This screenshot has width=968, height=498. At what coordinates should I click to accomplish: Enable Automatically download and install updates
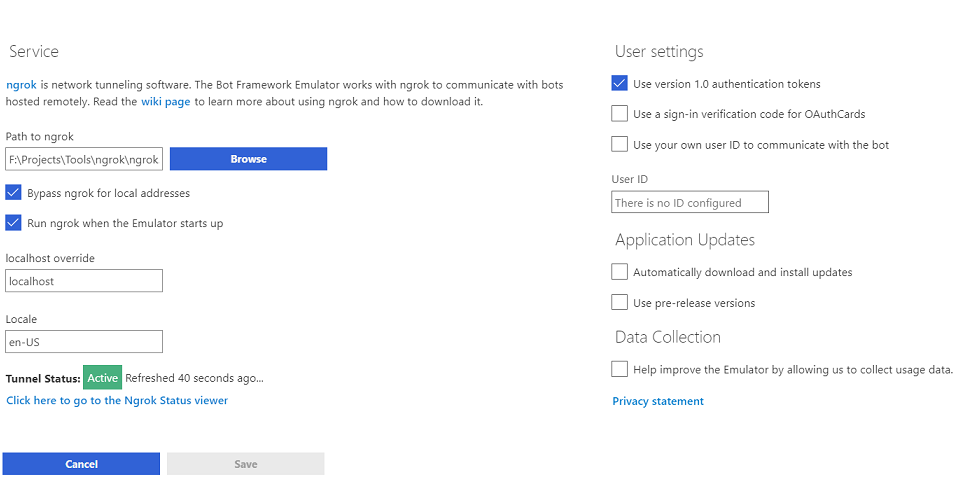coord(619,272)
